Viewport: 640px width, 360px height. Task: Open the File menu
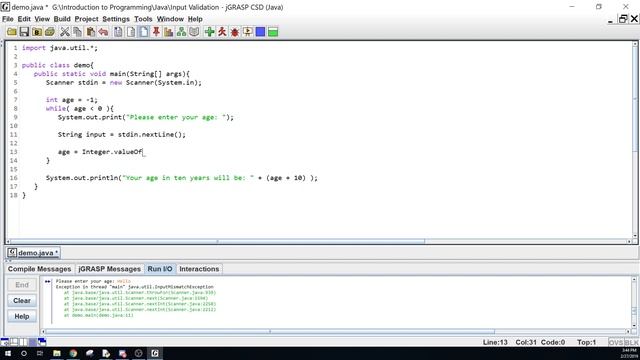pos(8,19)
